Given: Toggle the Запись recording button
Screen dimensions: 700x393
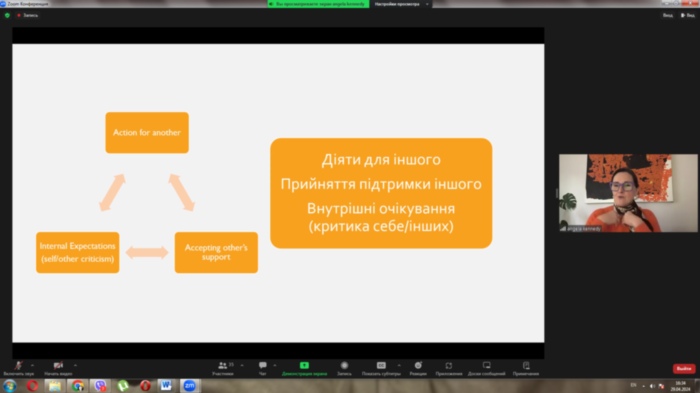Looking at the screenshot, I should pyautogui.click(x=344, y=368).
